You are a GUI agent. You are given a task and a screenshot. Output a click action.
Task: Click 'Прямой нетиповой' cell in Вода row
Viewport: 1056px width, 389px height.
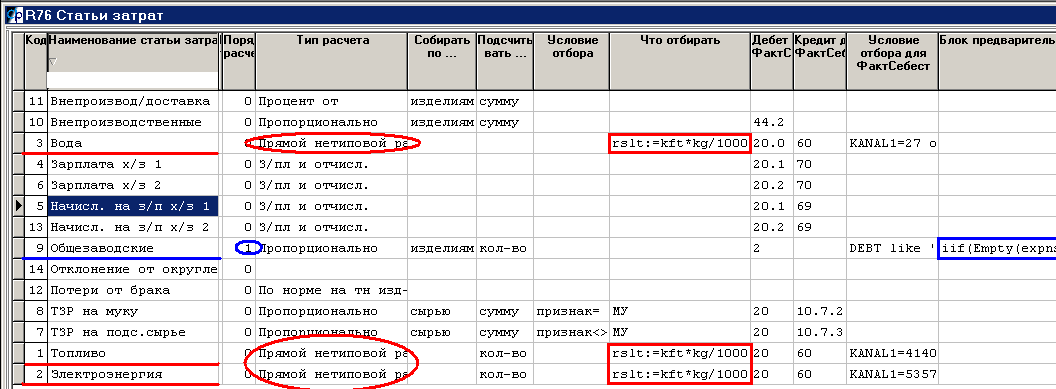pos(332,144)
